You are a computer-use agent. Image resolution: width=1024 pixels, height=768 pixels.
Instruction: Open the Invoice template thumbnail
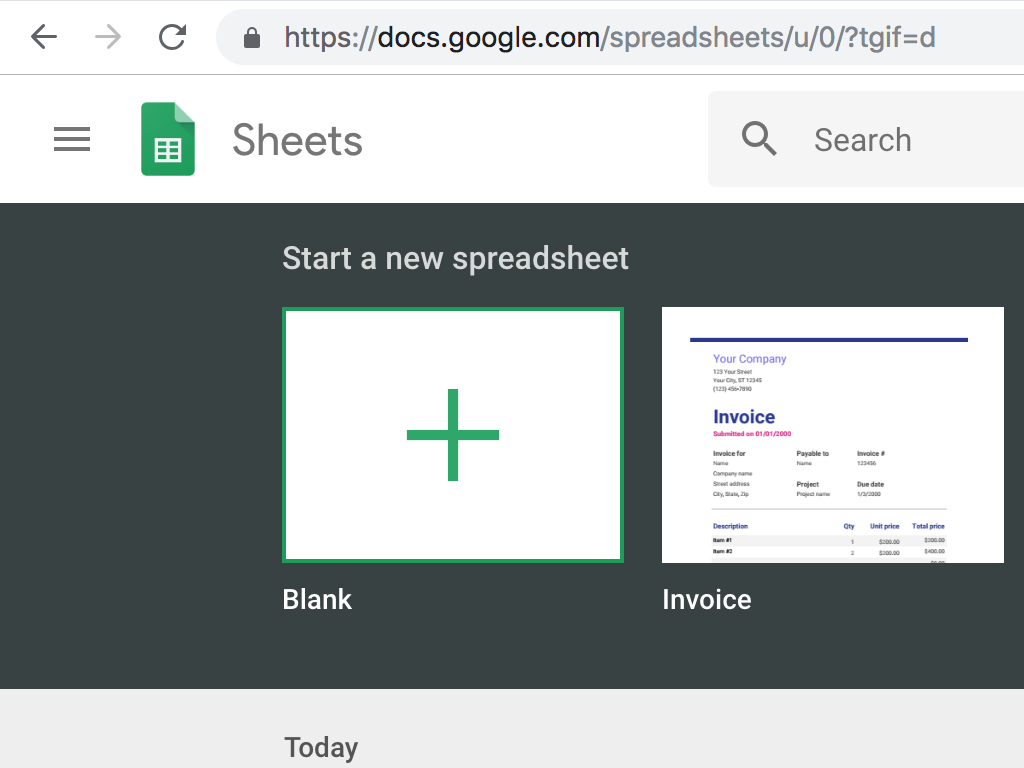(x=833, y=435)
